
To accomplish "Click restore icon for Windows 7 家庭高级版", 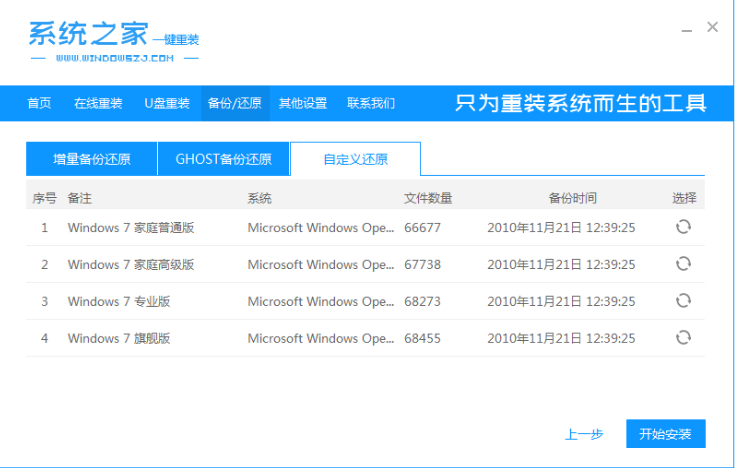I will (x=683, y=264).
